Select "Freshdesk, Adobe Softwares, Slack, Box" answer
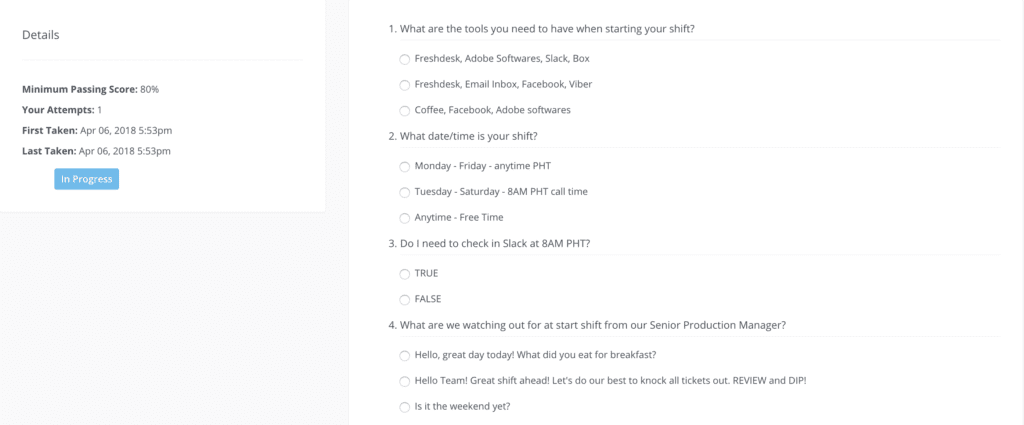 pyautogui.click(x=404, y=59)
